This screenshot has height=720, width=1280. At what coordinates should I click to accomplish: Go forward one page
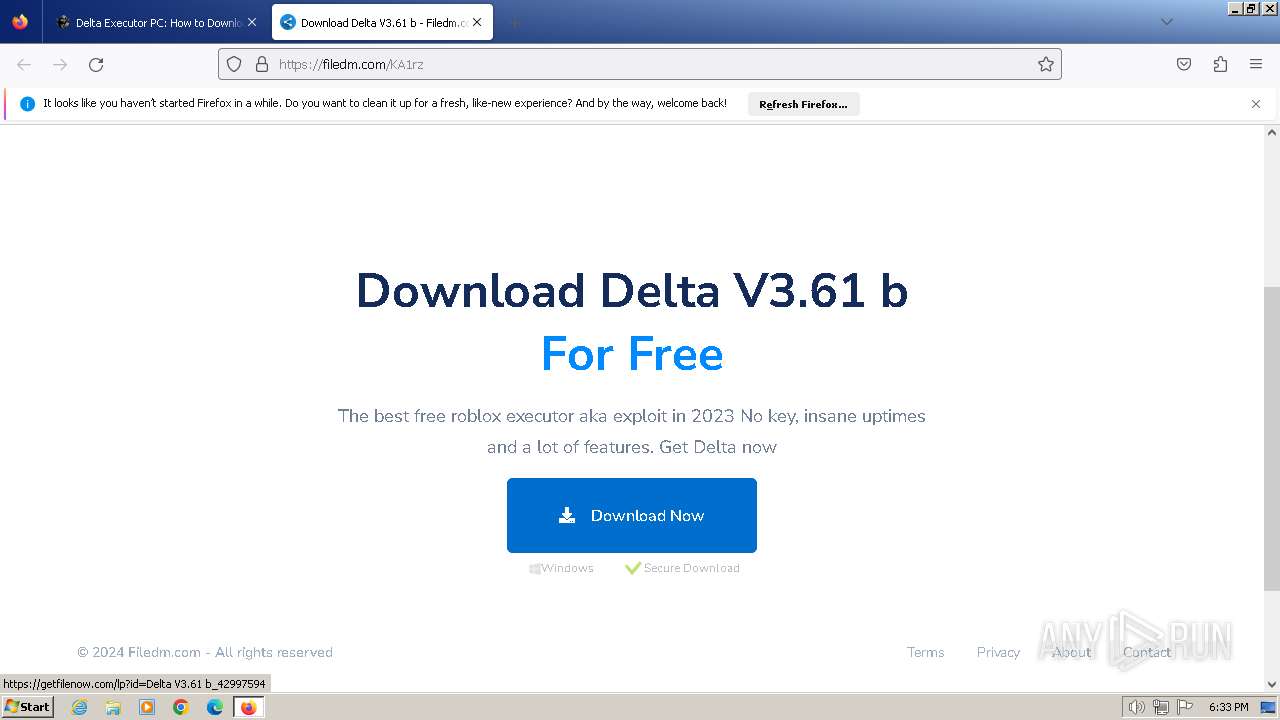click(x=60, y=64)
